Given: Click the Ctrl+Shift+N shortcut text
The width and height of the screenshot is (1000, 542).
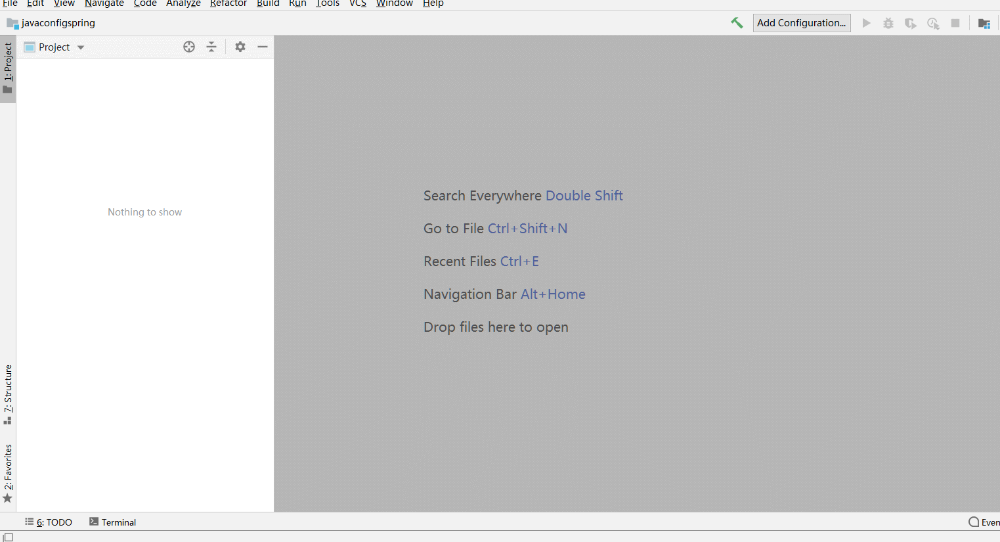Looking at the screenshot, I should [x=527, y=228].
